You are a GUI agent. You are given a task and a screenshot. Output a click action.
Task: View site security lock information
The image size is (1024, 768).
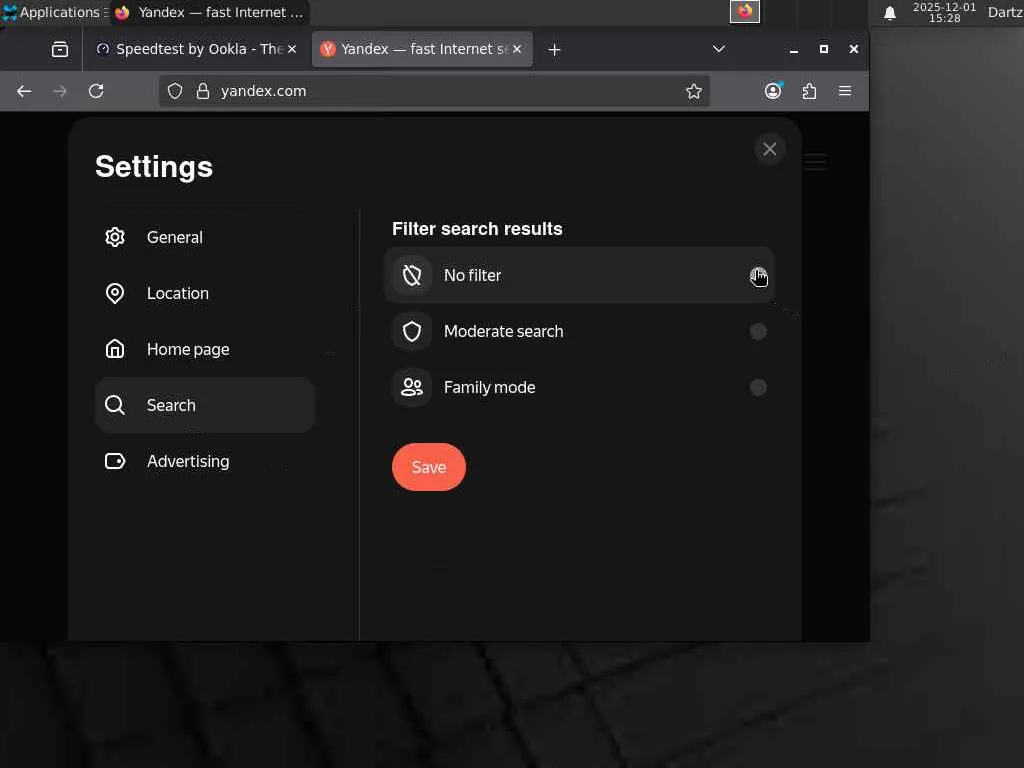pos(202,91)
